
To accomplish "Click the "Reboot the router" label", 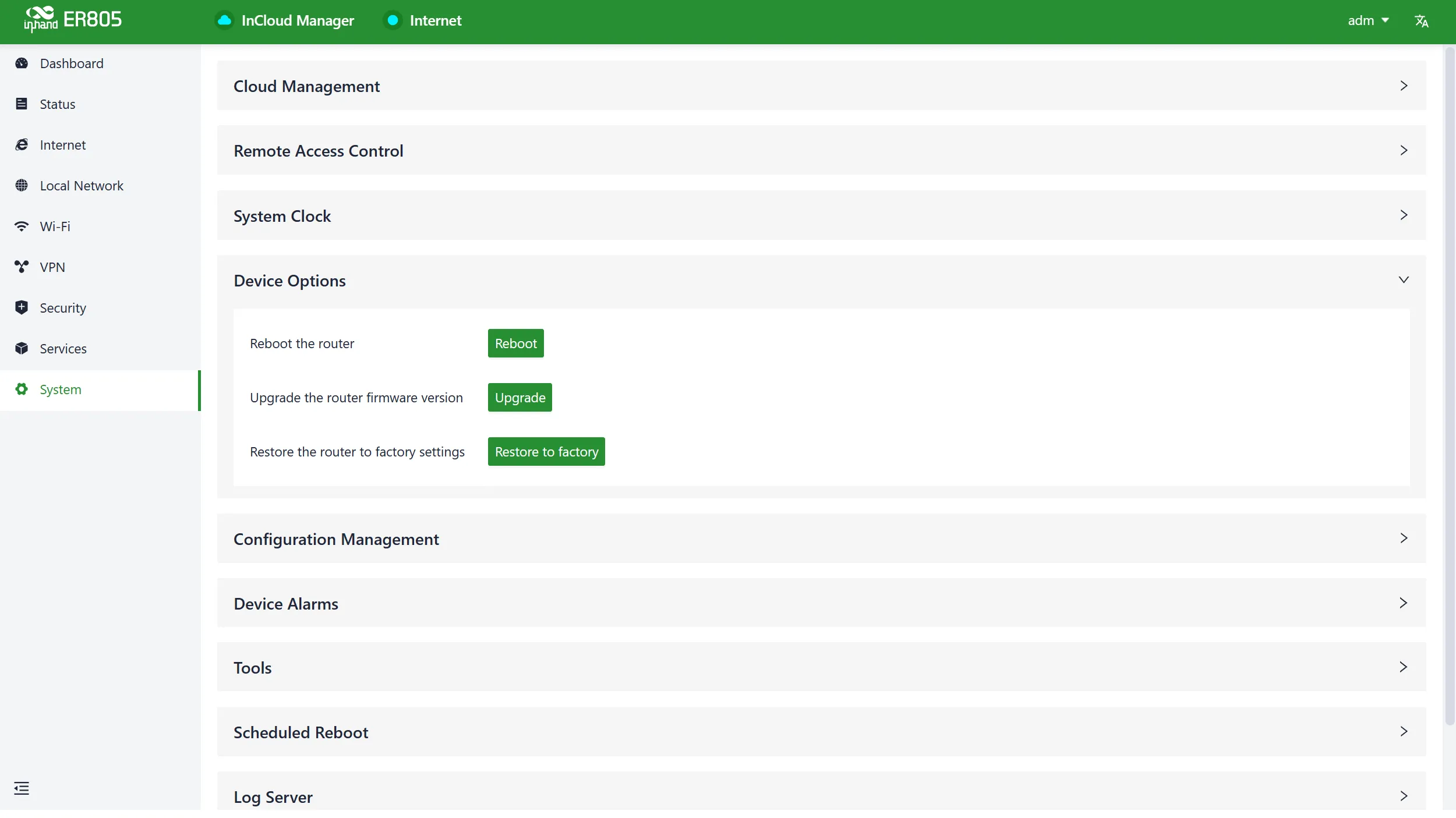I will [x=302, y=344].
